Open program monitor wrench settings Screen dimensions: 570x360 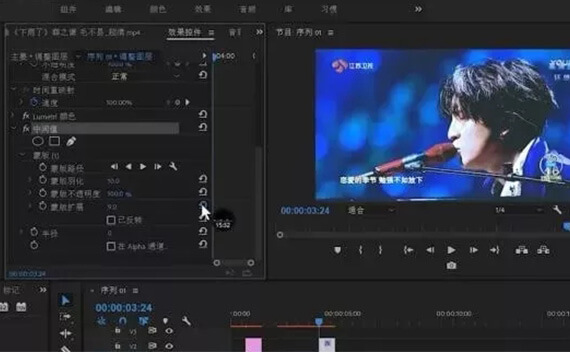coord(557,209)
